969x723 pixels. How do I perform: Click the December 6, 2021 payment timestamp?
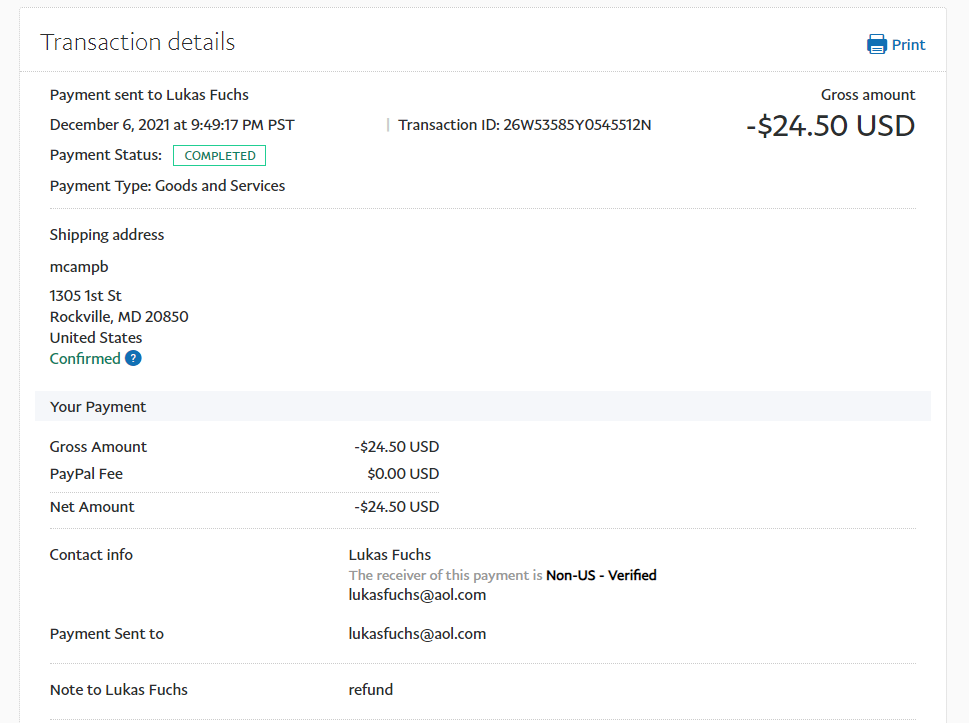pyautogui.click(x=172, y=125)
